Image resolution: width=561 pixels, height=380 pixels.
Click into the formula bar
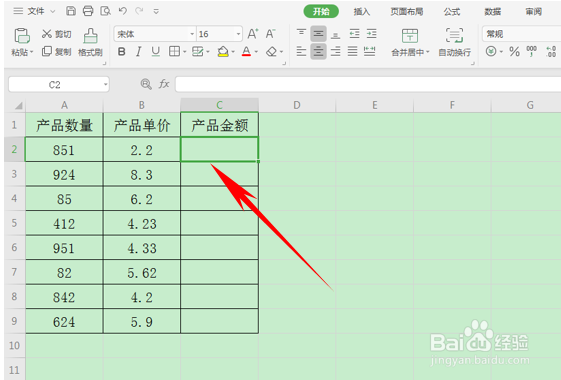click(x=368, y=85)
